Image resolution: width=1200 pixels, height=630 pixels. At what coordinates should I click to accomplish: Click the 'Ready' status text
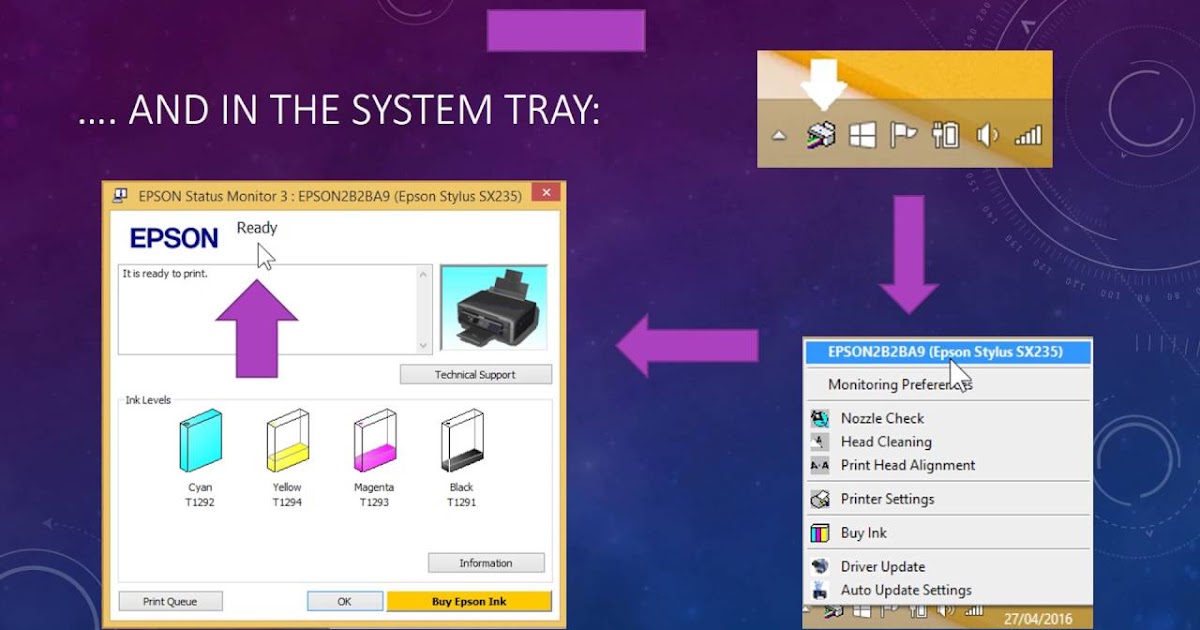pos(257,228)
